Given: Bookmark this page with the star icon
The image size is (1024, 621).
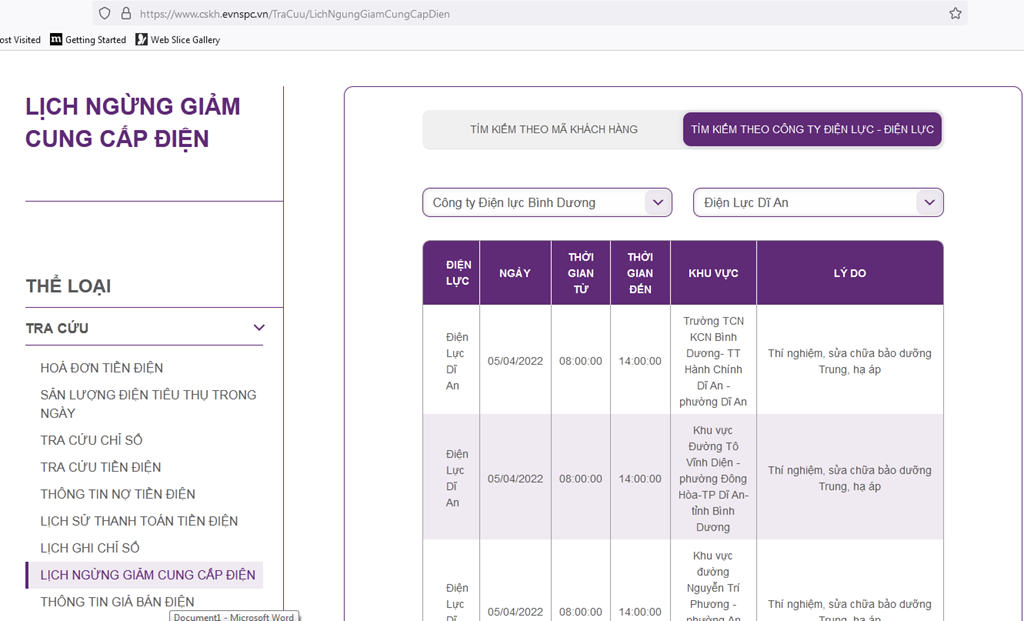Looking at the screenshot, I should [x=955, y=13].
